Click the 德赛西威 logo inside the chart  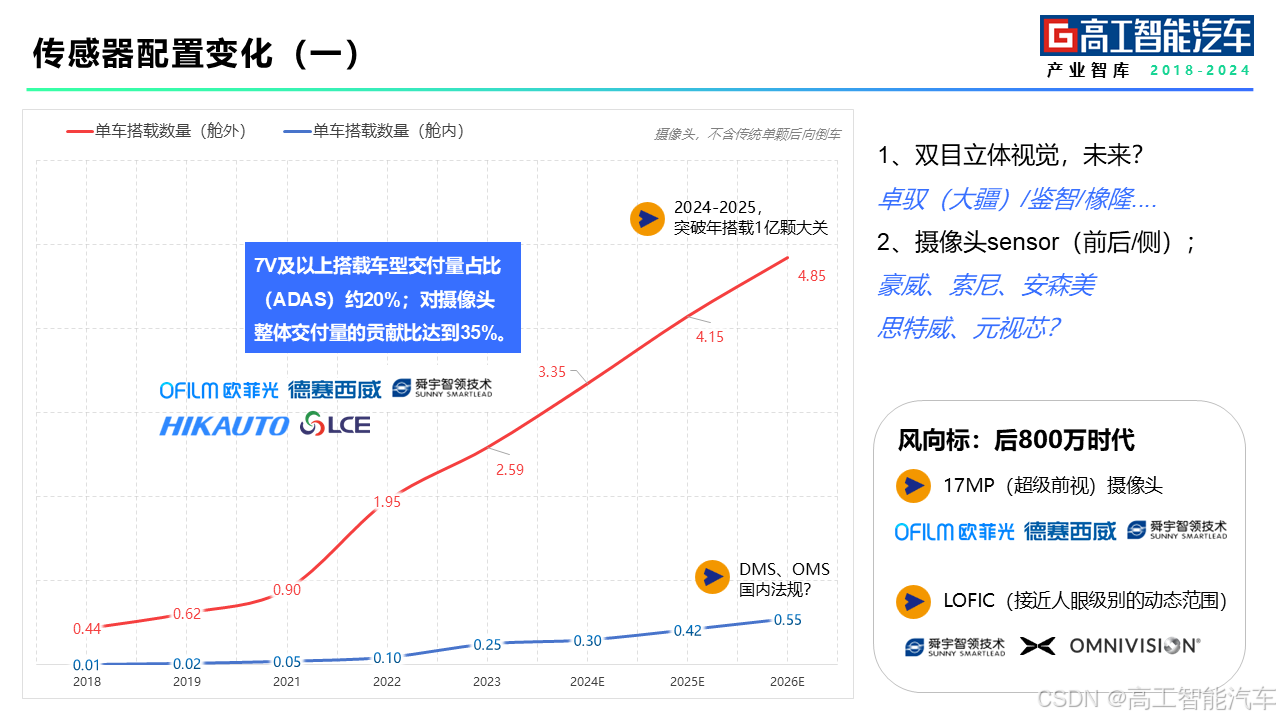point(335,390)
